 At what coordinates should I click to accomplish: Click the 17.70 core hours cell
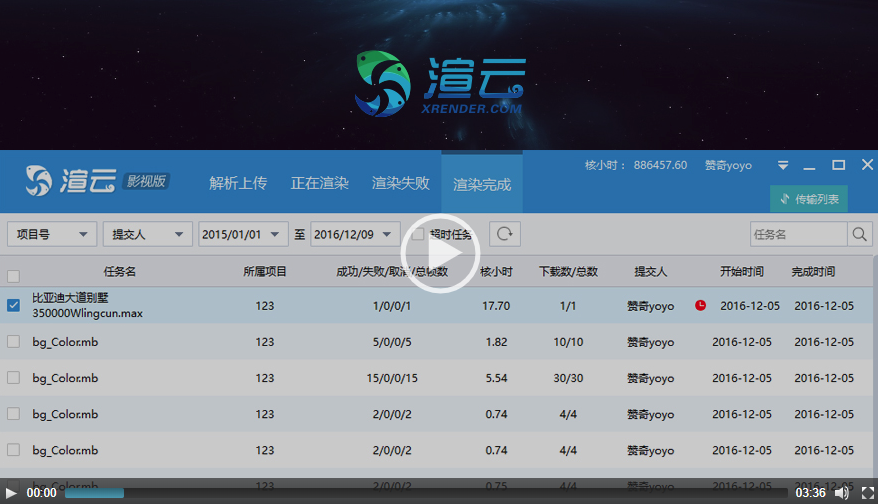[x=496, y=306]
